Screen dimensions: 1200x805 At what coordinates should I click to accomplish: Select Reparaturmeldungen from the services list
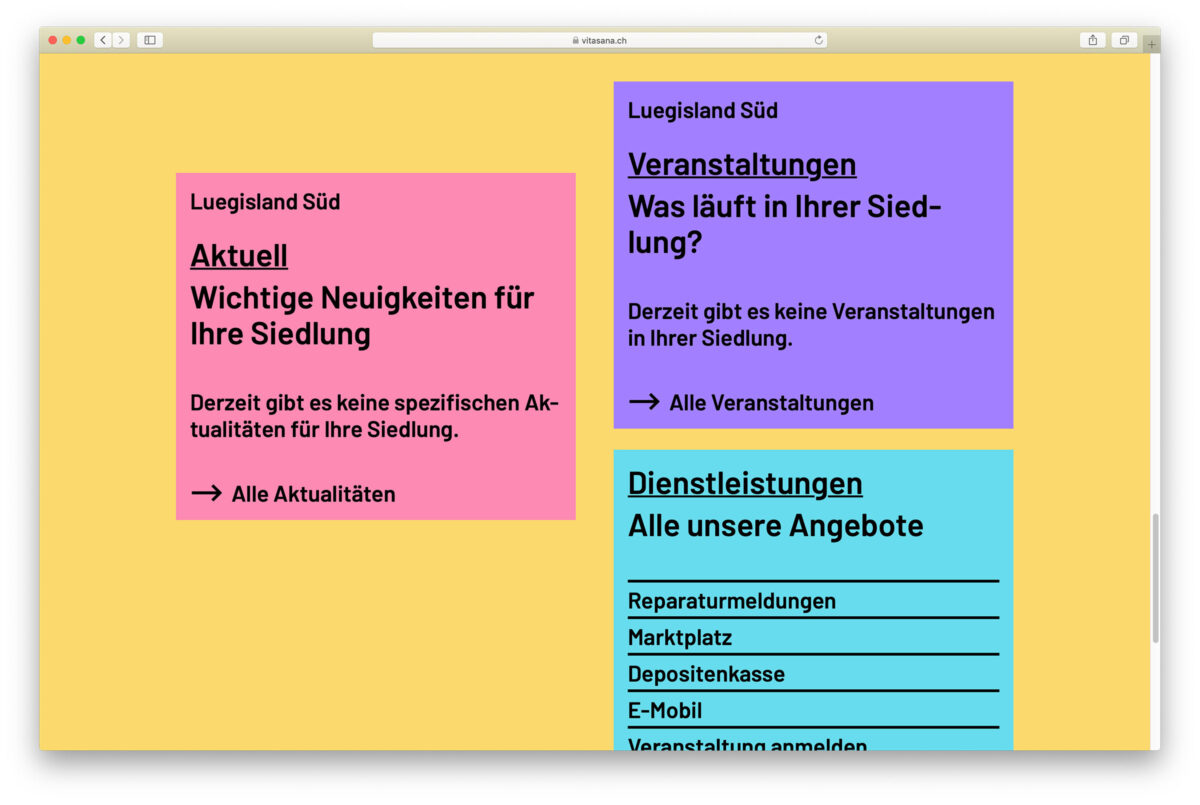[x=731, y=601]
